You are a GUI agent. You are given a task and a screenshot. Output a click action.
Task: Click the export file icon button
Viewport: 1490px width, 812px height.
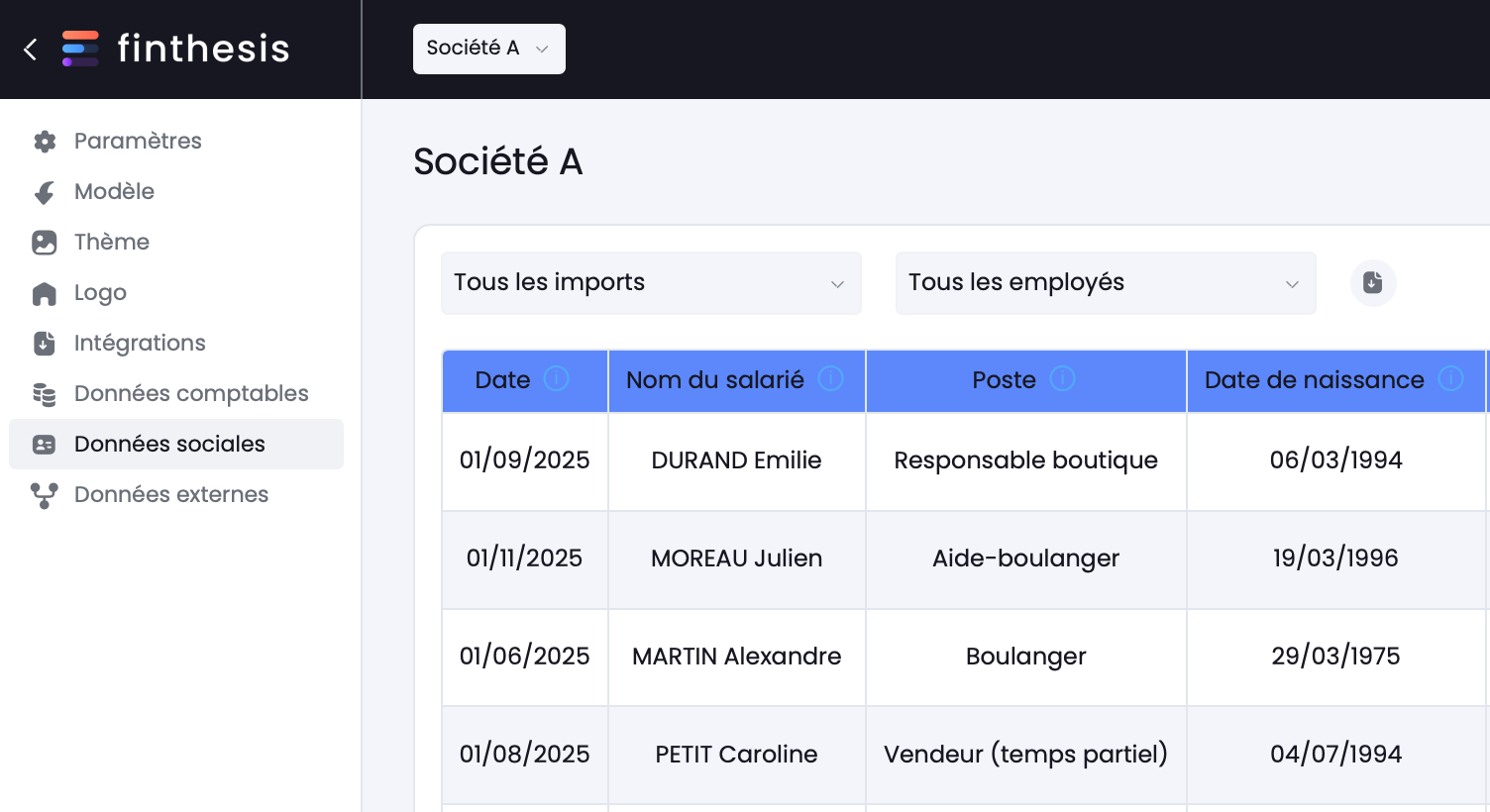click(1373, 283)
